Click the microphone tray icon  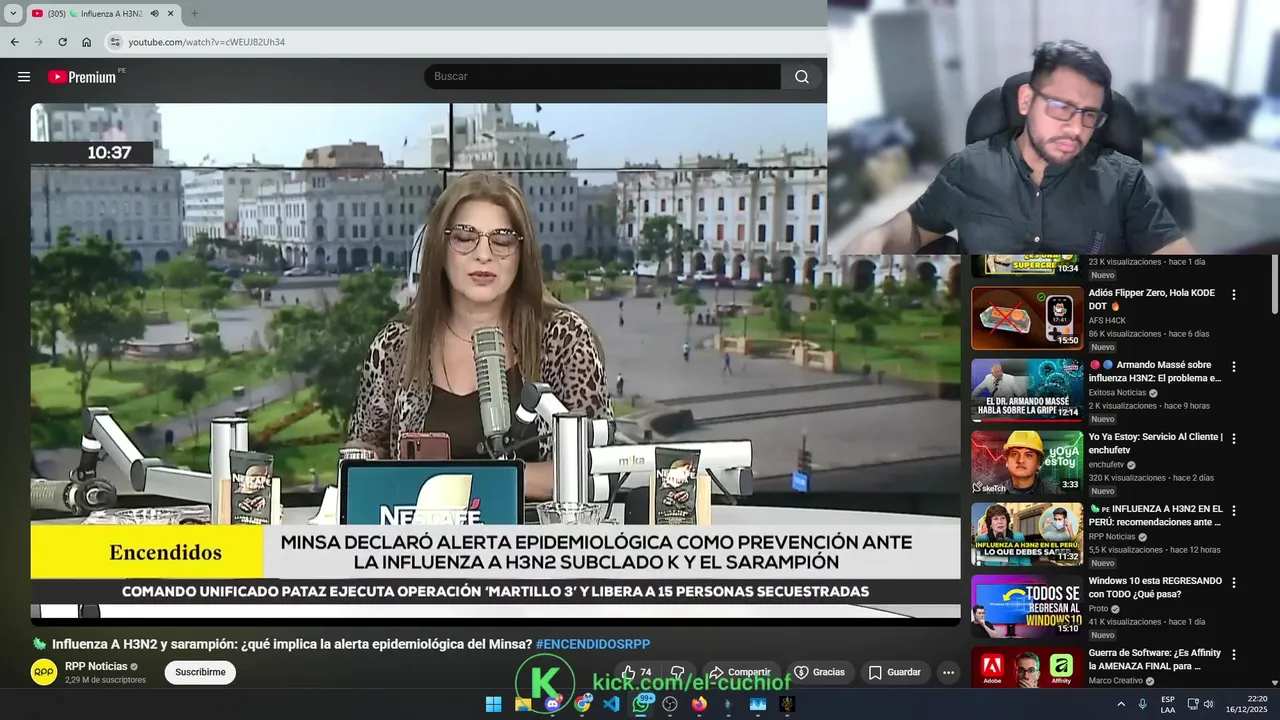[1143, 704]
